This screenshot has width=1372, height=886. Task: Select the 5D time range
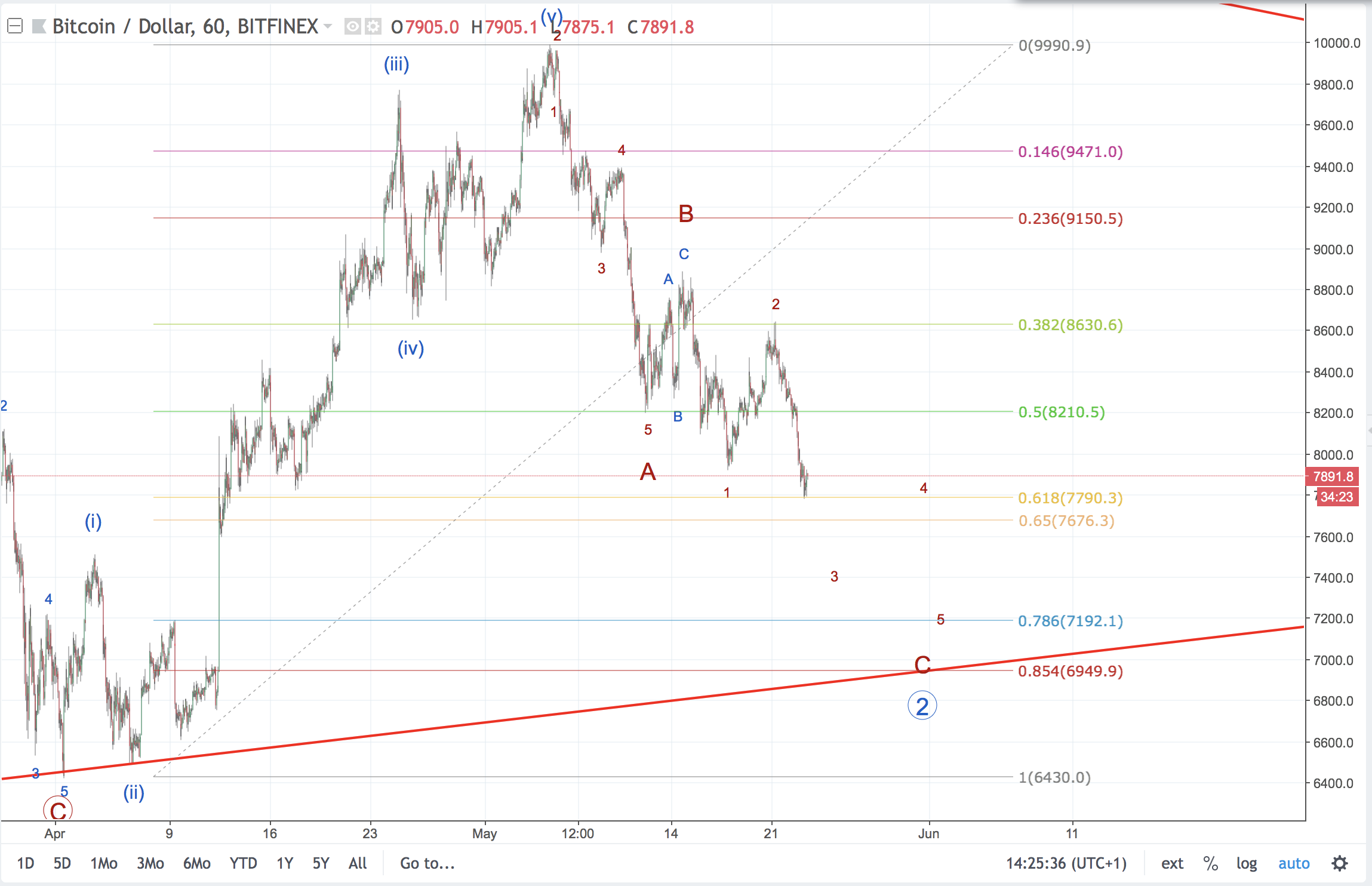62,863
